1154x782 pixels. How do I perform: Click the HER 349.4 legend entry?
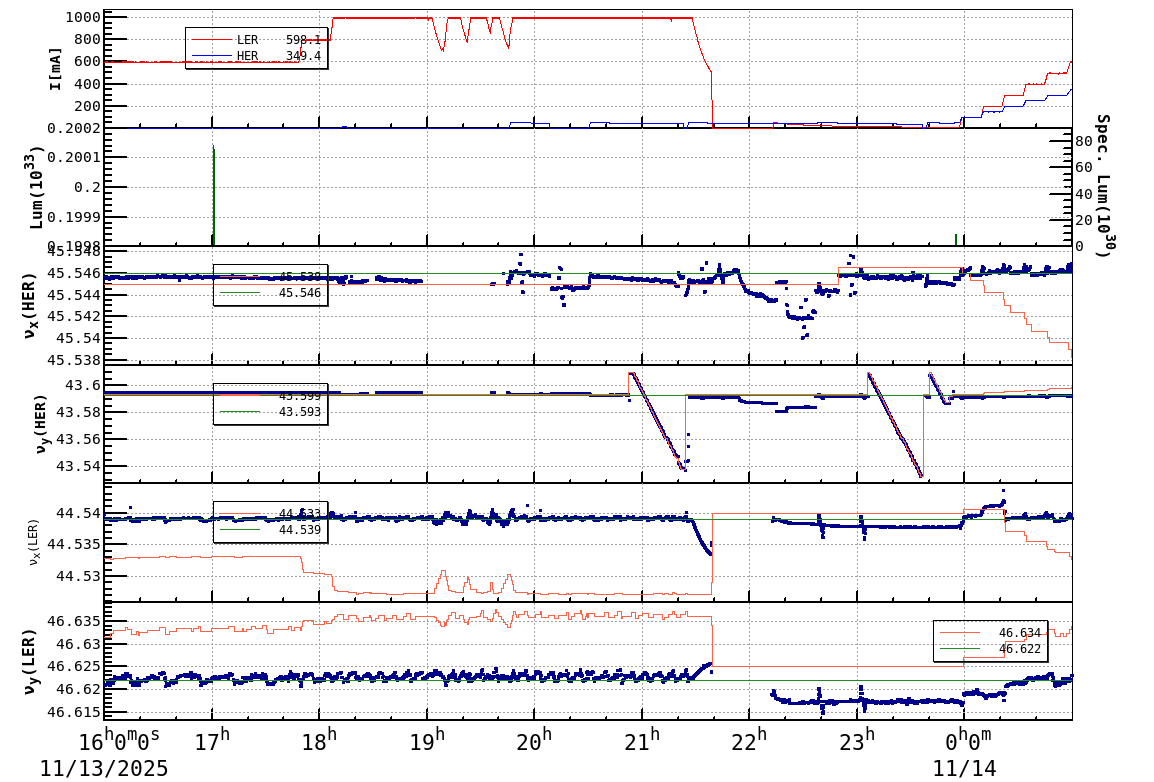(256, 56)
